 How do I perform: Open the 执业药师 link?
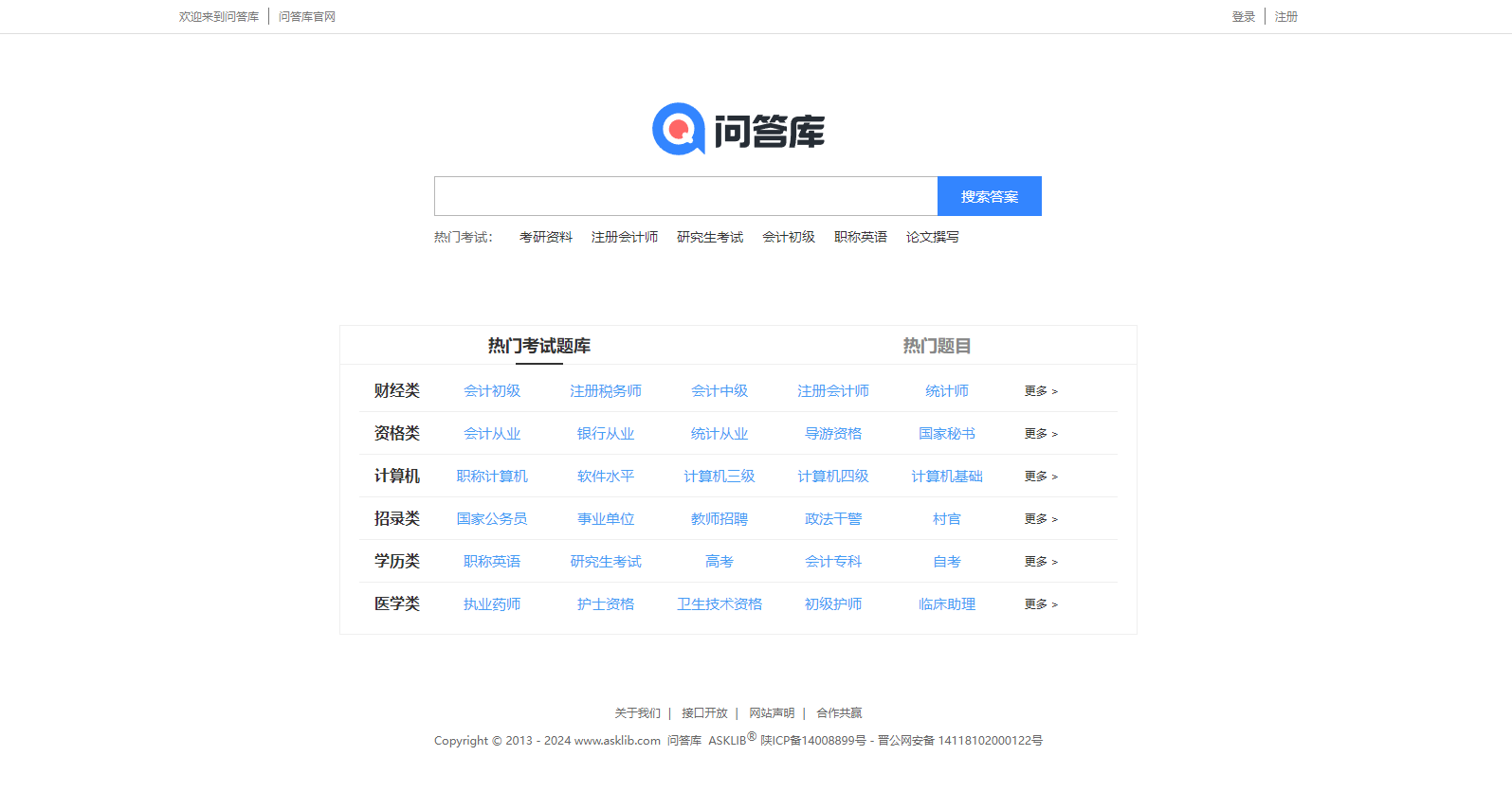(492, 604)
